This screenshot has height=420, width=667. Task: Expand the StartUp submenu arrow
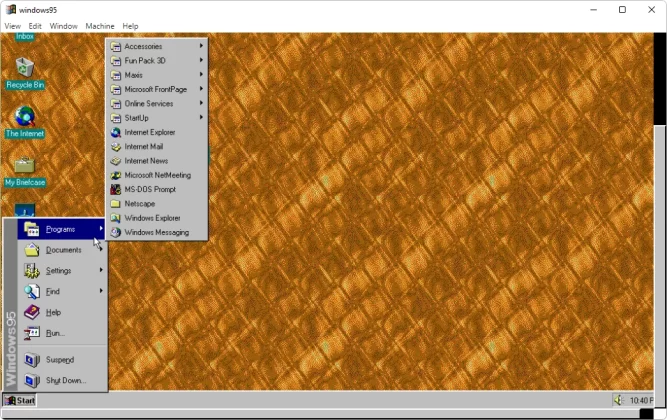tap(201, 117)
